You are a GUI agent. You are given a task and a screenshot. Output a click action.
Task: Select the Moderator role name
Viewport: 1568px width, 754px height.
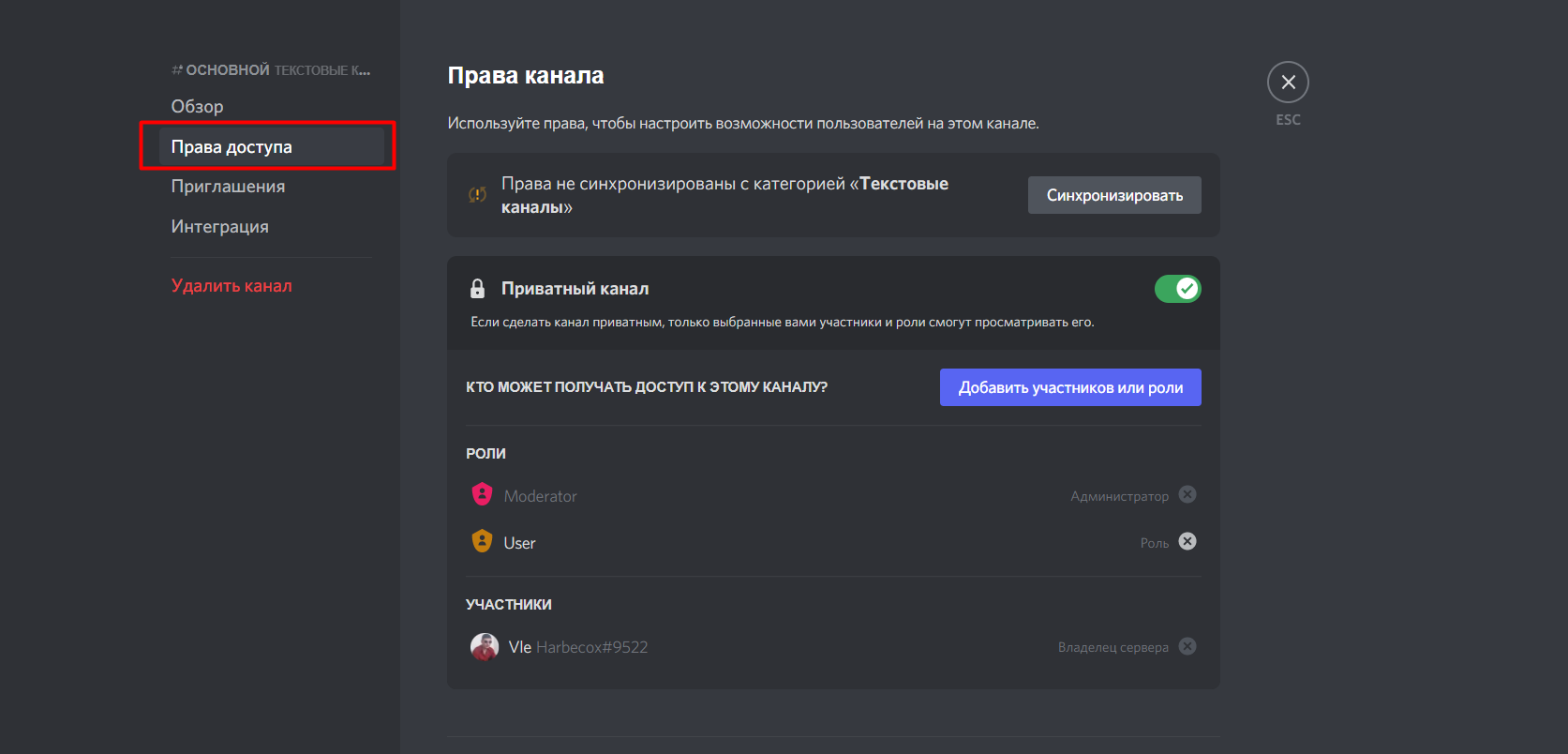pyautogui.click(x=540, y=496)
